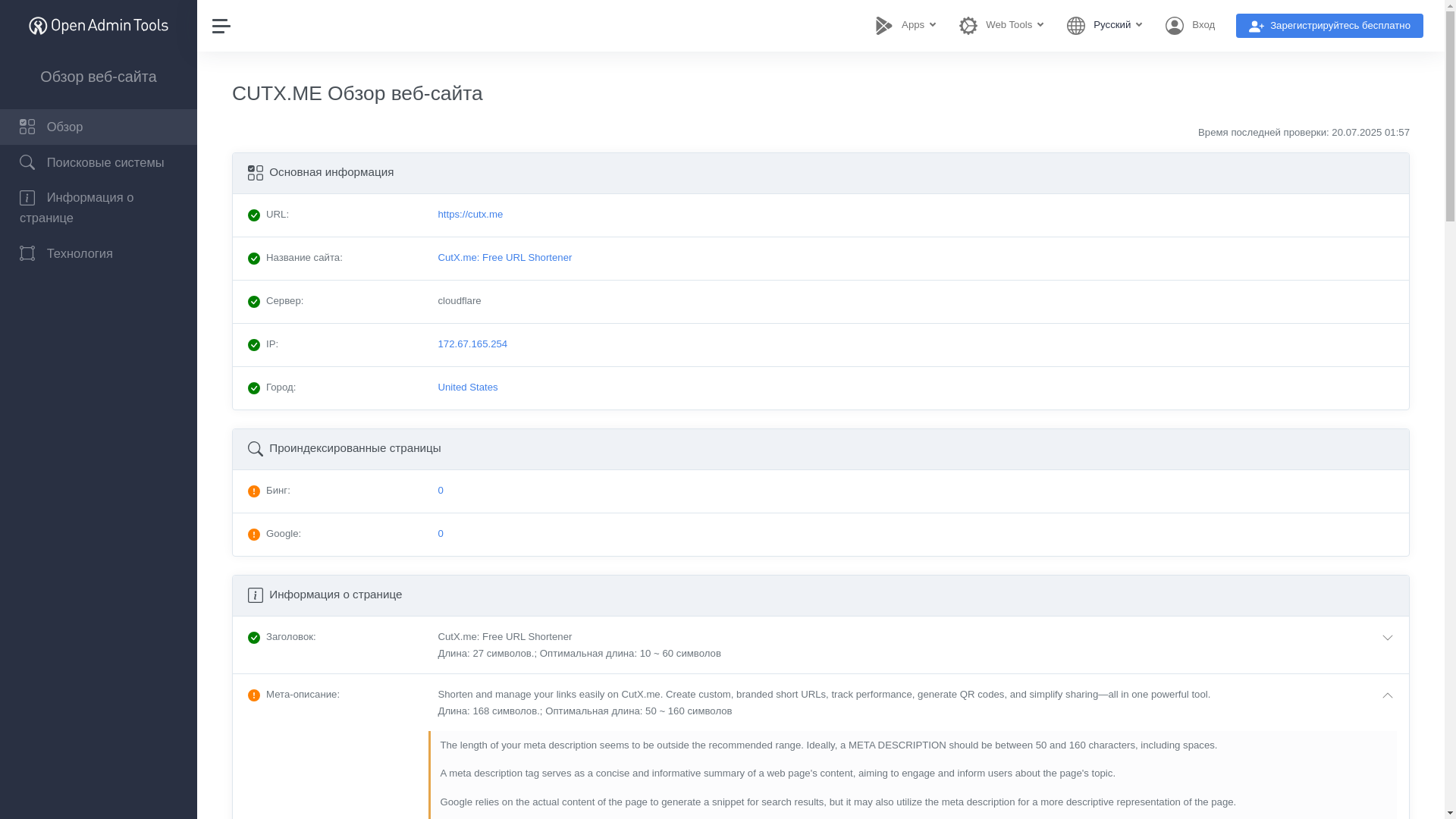Image resolution: width=1456 pixels, height=819 pixels.
Task: Click the globe language icon
Action: tap(1076, 26)
